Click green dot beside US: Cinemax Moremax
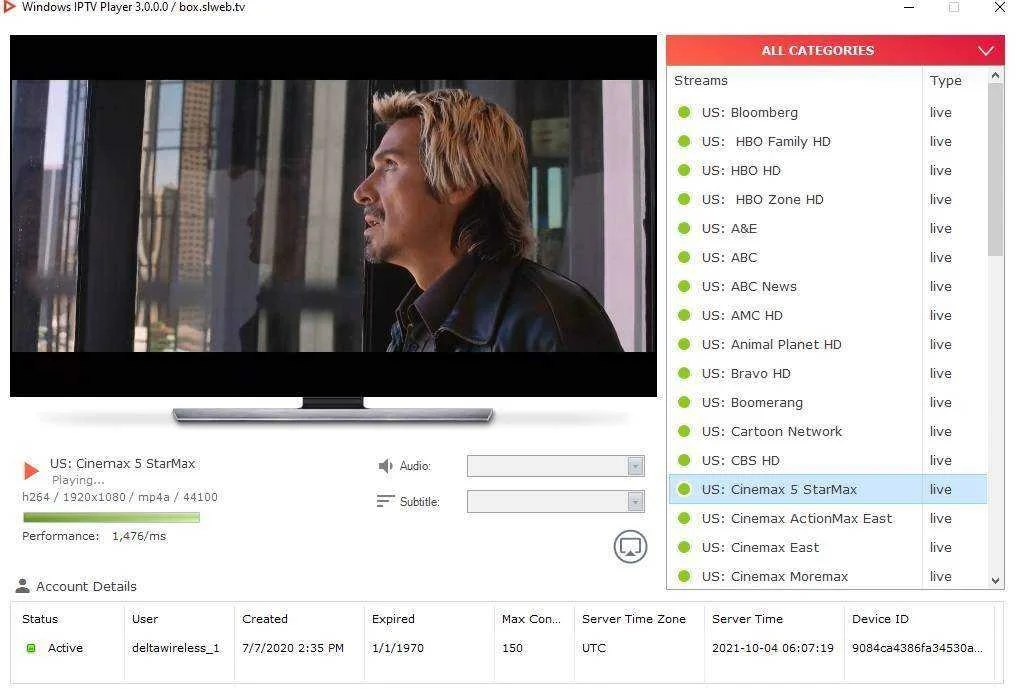Image resolution: width=1017 pixels, height=694 pixels. [x=684, y=576]
